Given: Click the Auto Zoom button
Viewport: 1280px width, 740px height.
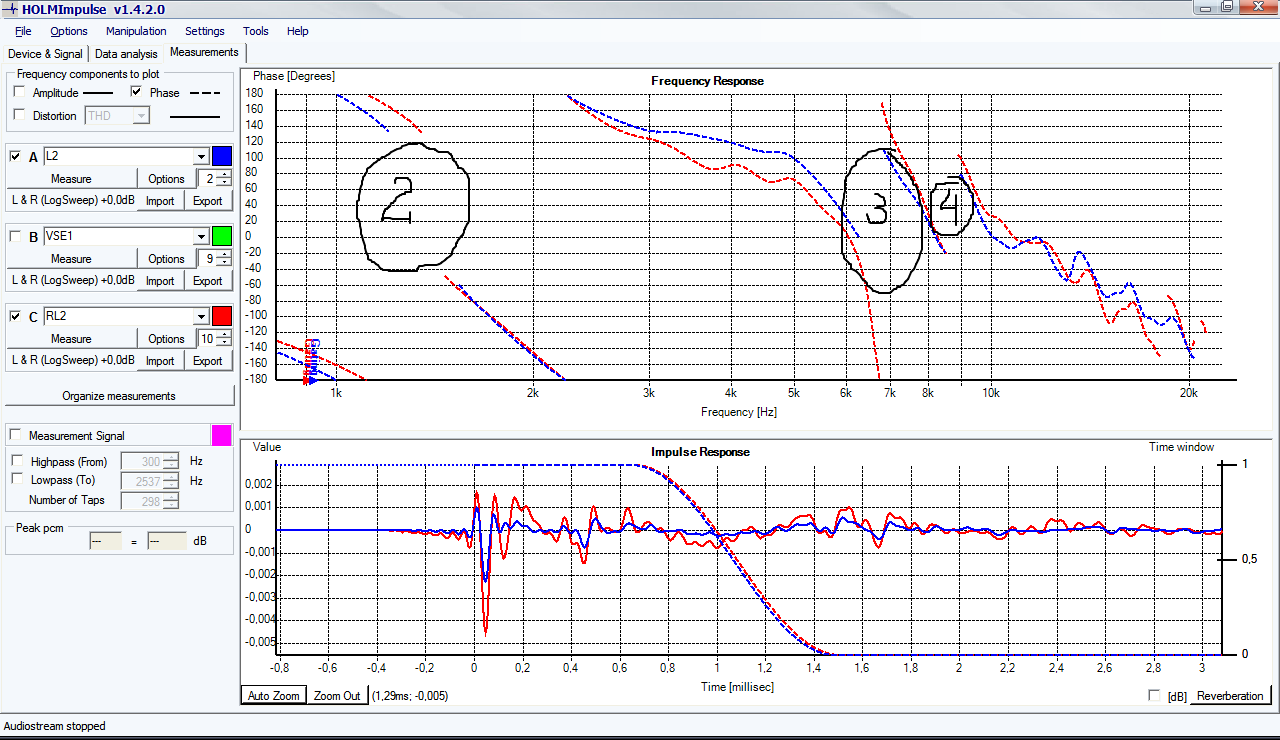Looking at the screenshot, I should [x=272, y=696].
